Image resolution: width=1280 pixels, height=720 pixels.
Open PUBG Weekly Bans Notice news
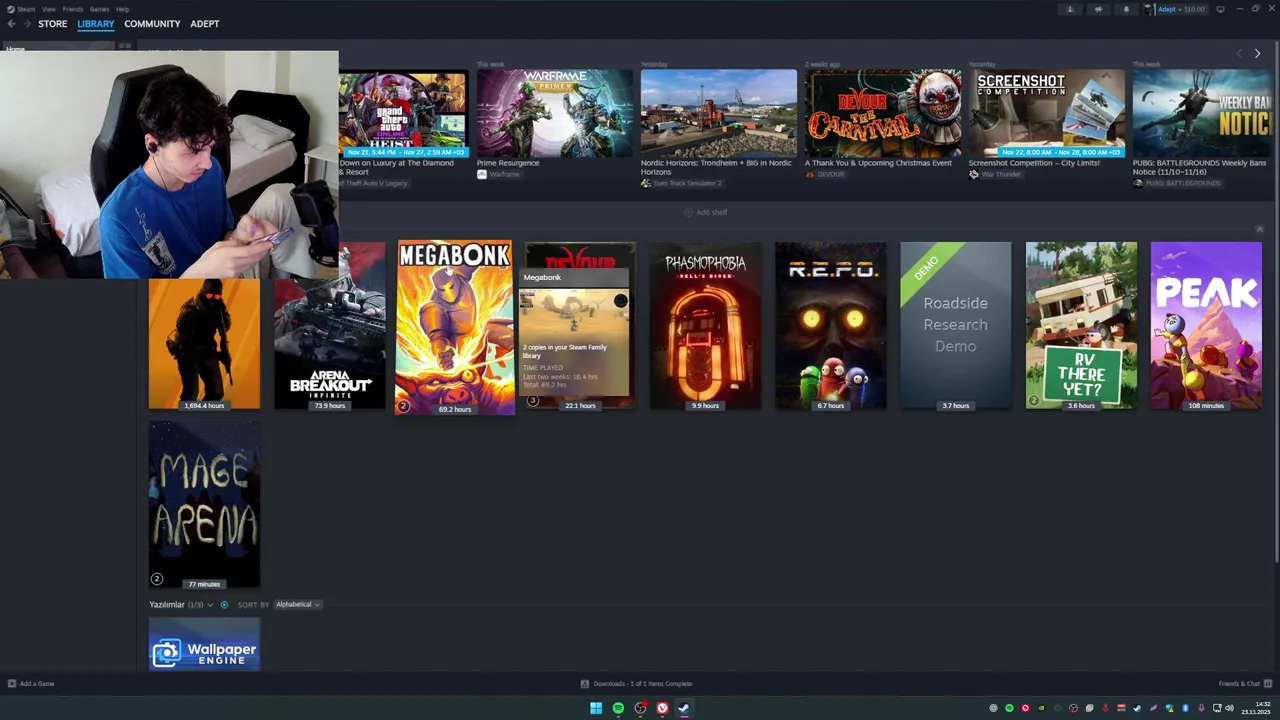(1204, 115)
